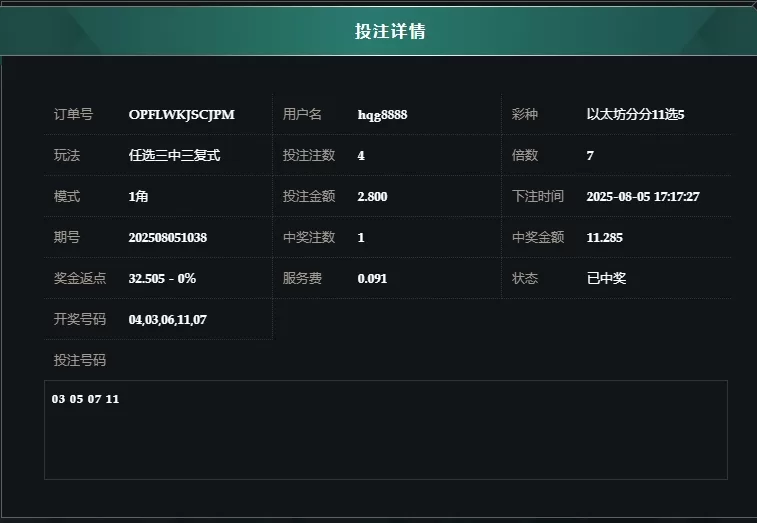This screenshot has width=757, height=523.
Task: Click the 投注详情 dialog title
Action: point(390,31)
